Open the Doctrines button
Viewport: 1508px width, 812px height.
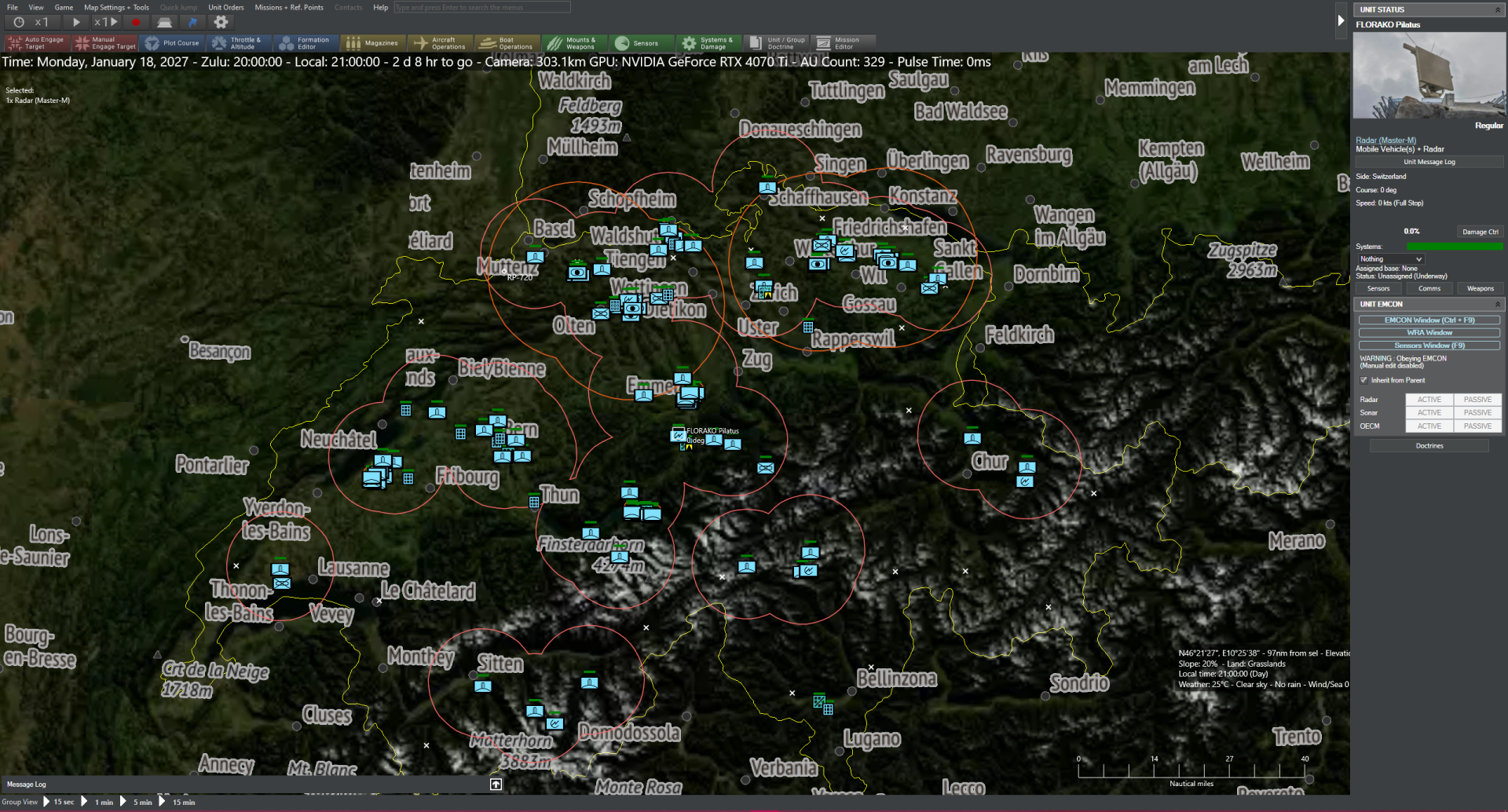point(1429,446)
